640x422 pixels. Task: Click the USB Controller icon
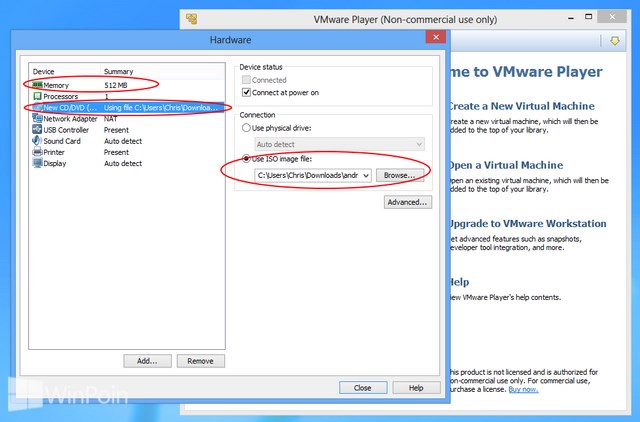click(37, 130)
